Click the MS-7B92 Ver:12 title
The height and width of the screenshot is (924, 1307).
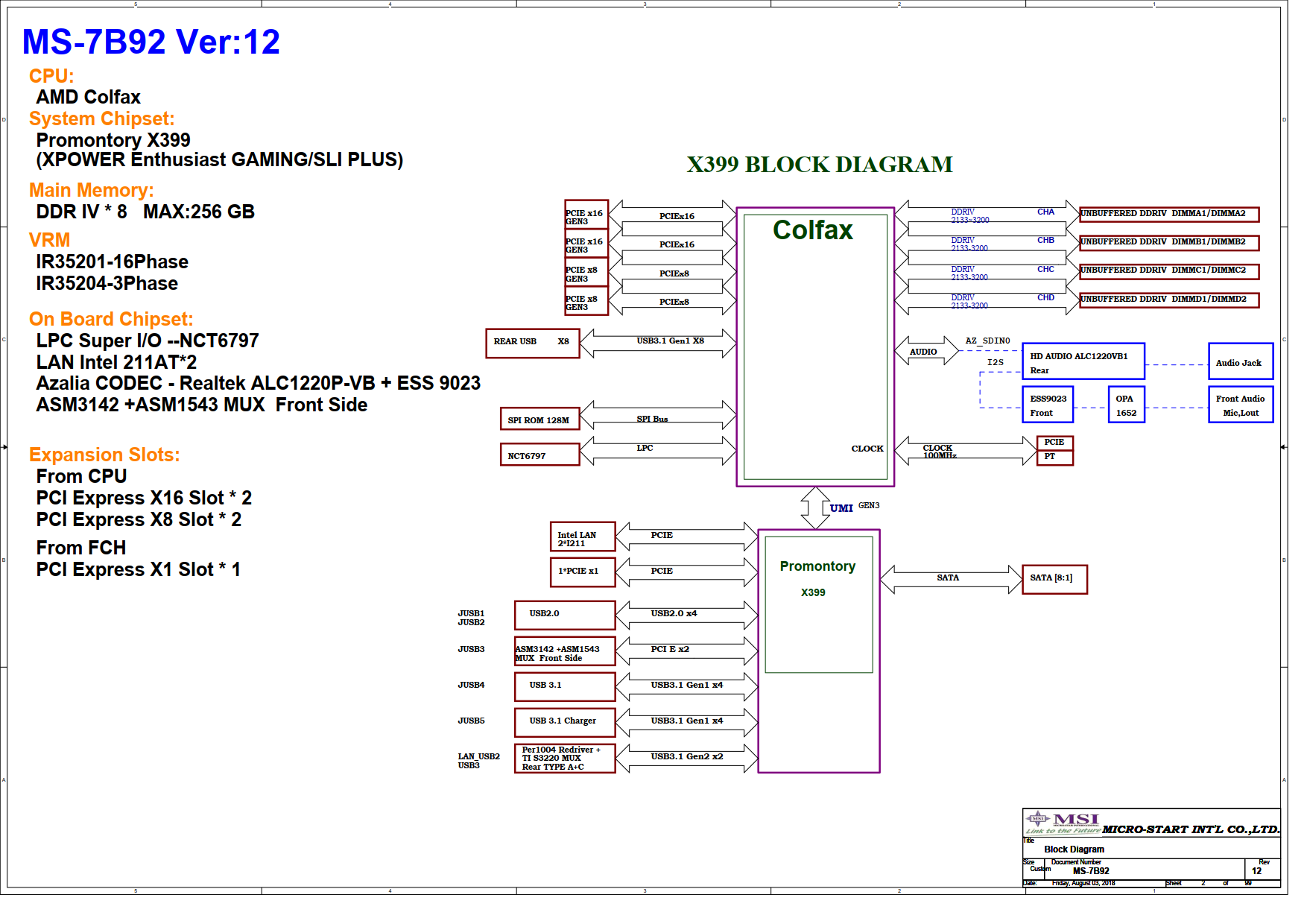click(x=151, y=42)
